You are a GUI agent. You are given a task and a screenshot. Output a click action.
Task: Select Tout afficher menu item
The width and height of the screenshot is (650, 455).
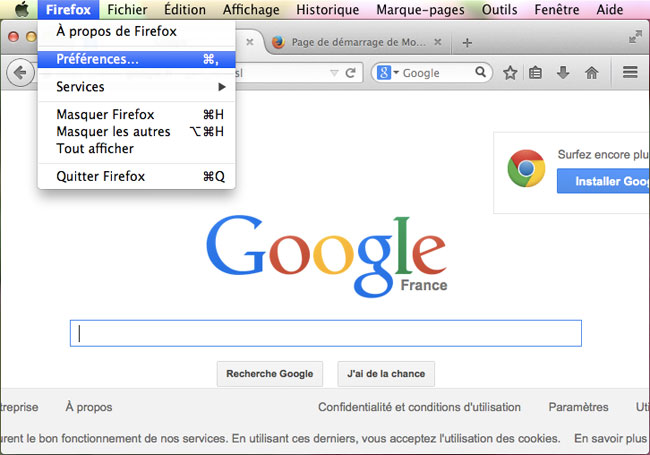136,148
